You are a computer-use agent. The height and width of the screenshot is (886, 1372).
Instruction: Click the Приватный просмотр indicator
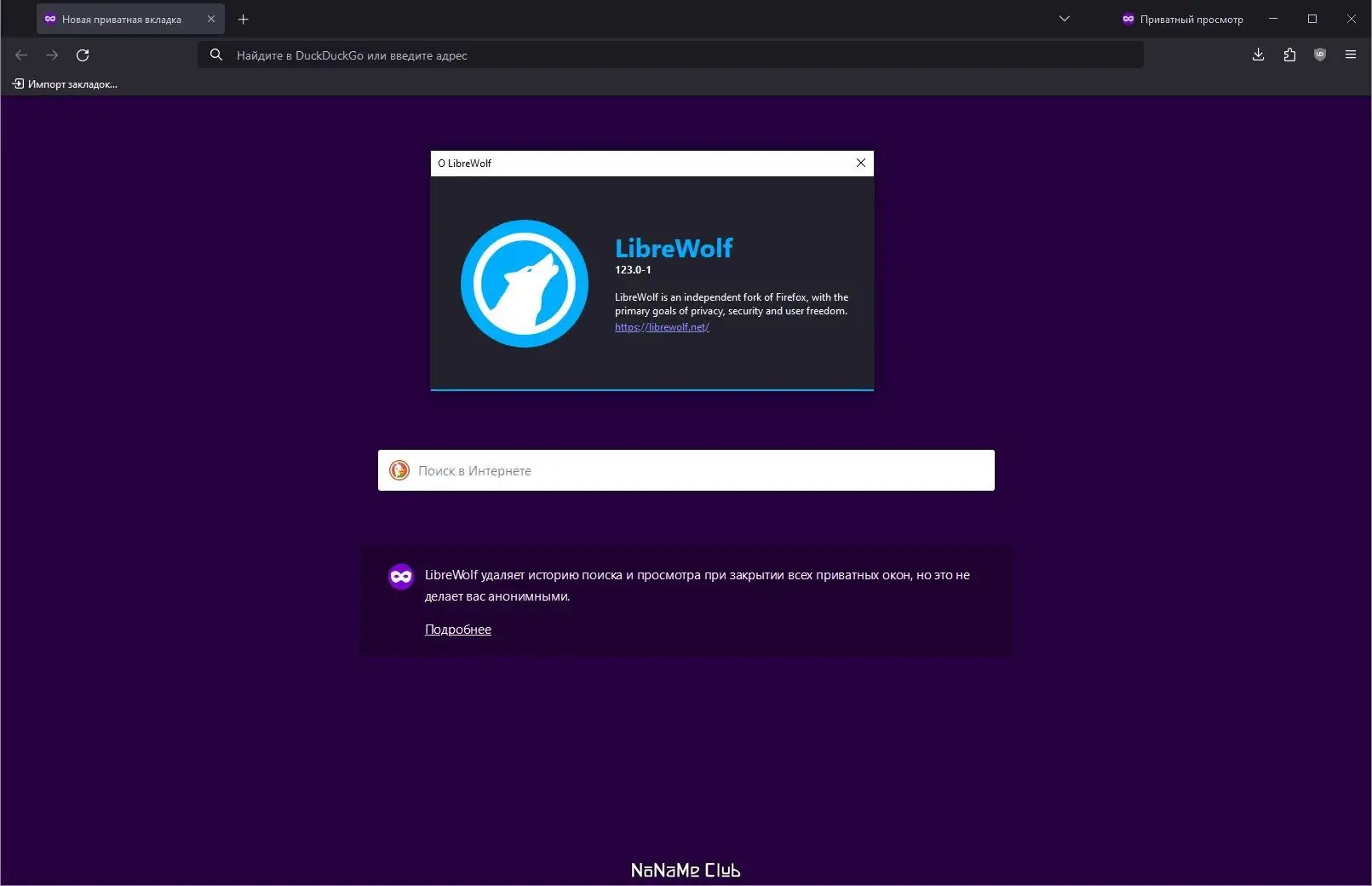[1182, 19]
